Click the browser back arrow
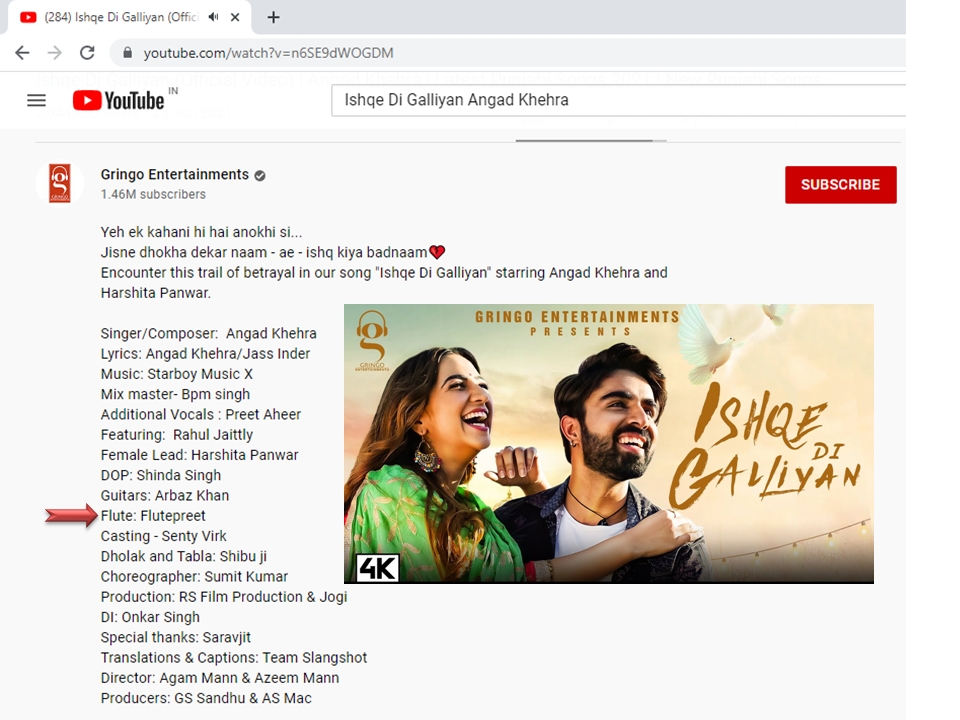Viewport: 960px width, 720px height. tap(22, 53)
